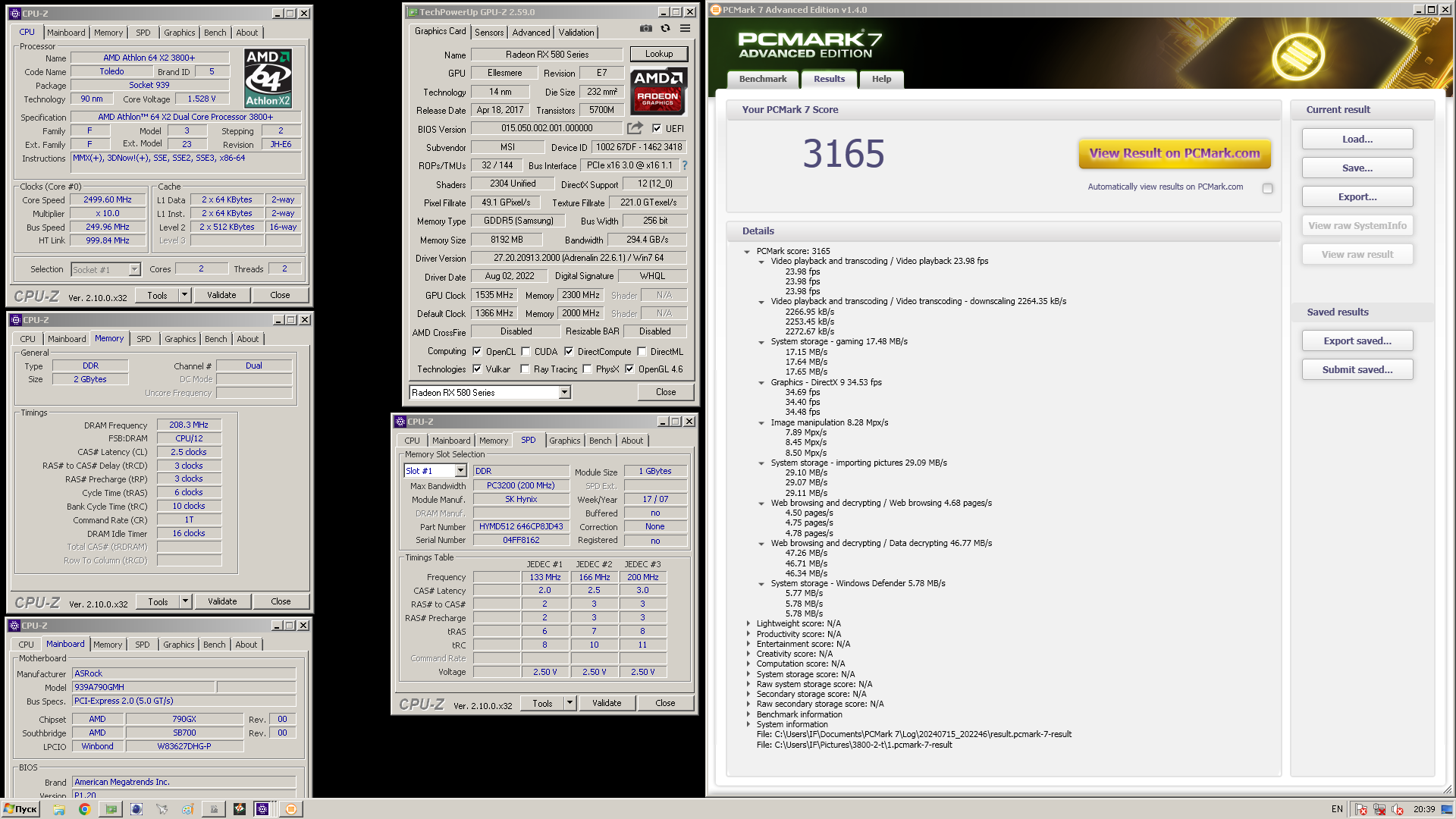Image resolution: width=1456 pixels, height=819 pixels.
Task: Open the Radeon RX 580 Series GPU dropdown
Action: click(565, 392)
